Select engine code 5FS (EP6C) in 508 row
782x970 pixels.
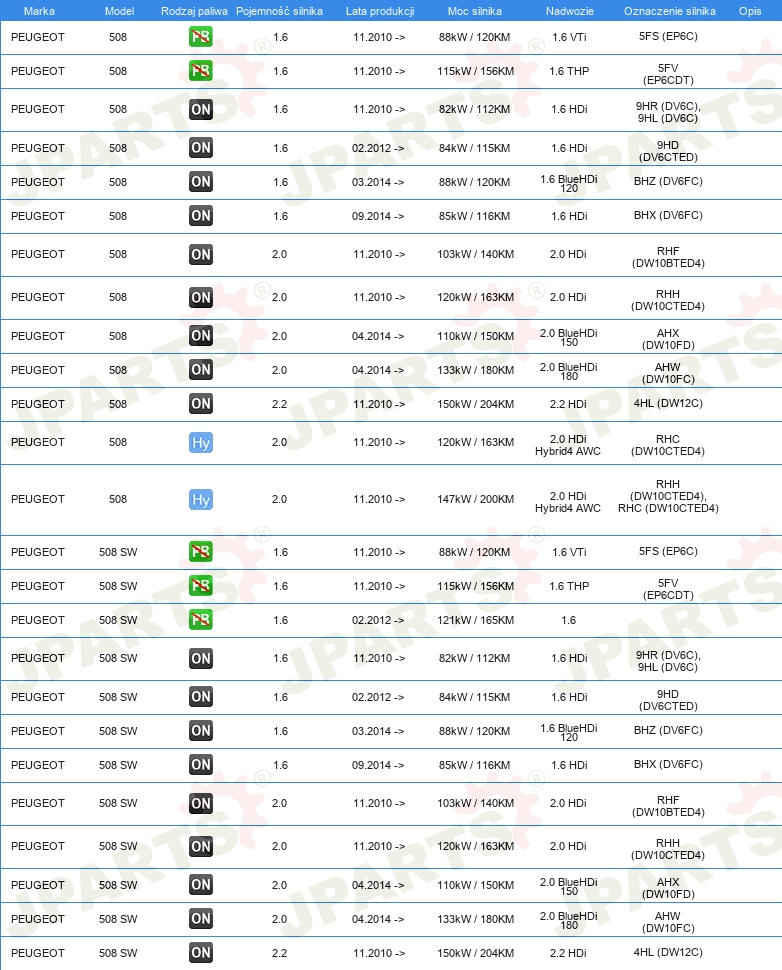668,36
